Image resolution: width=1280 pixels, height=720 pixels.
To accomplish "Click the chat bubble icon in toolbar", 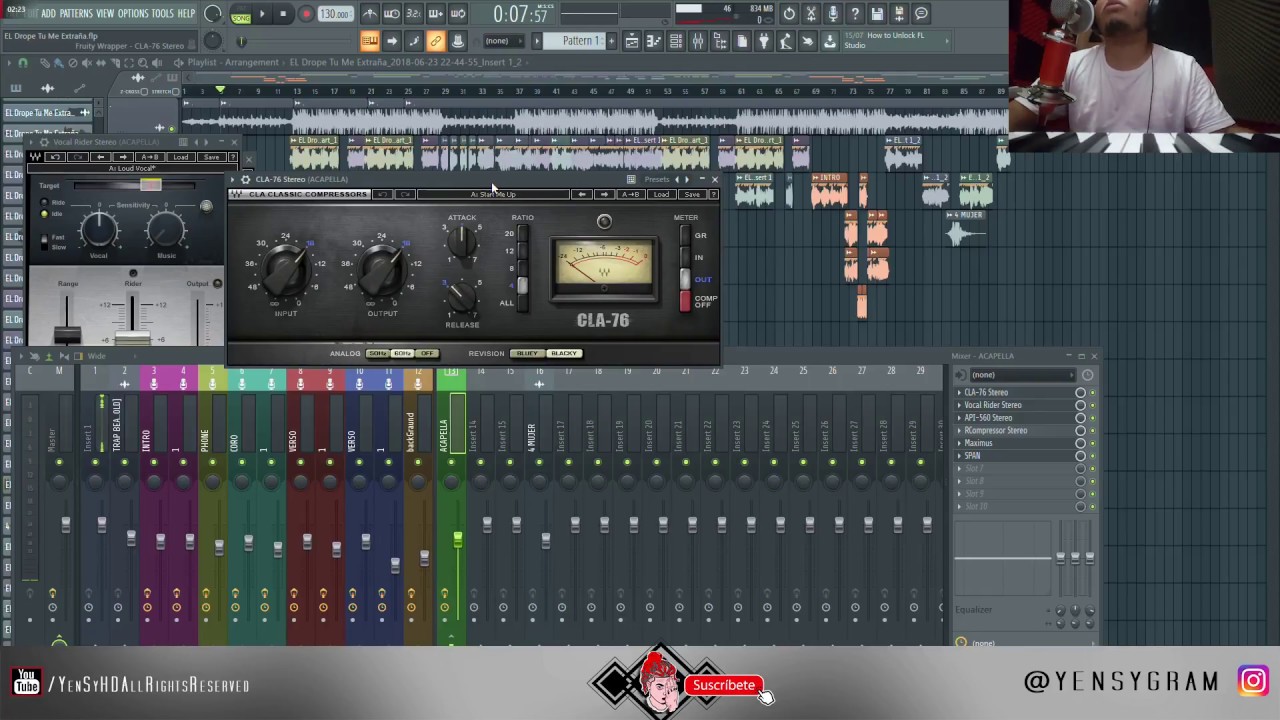I will [x=921, y=14].
